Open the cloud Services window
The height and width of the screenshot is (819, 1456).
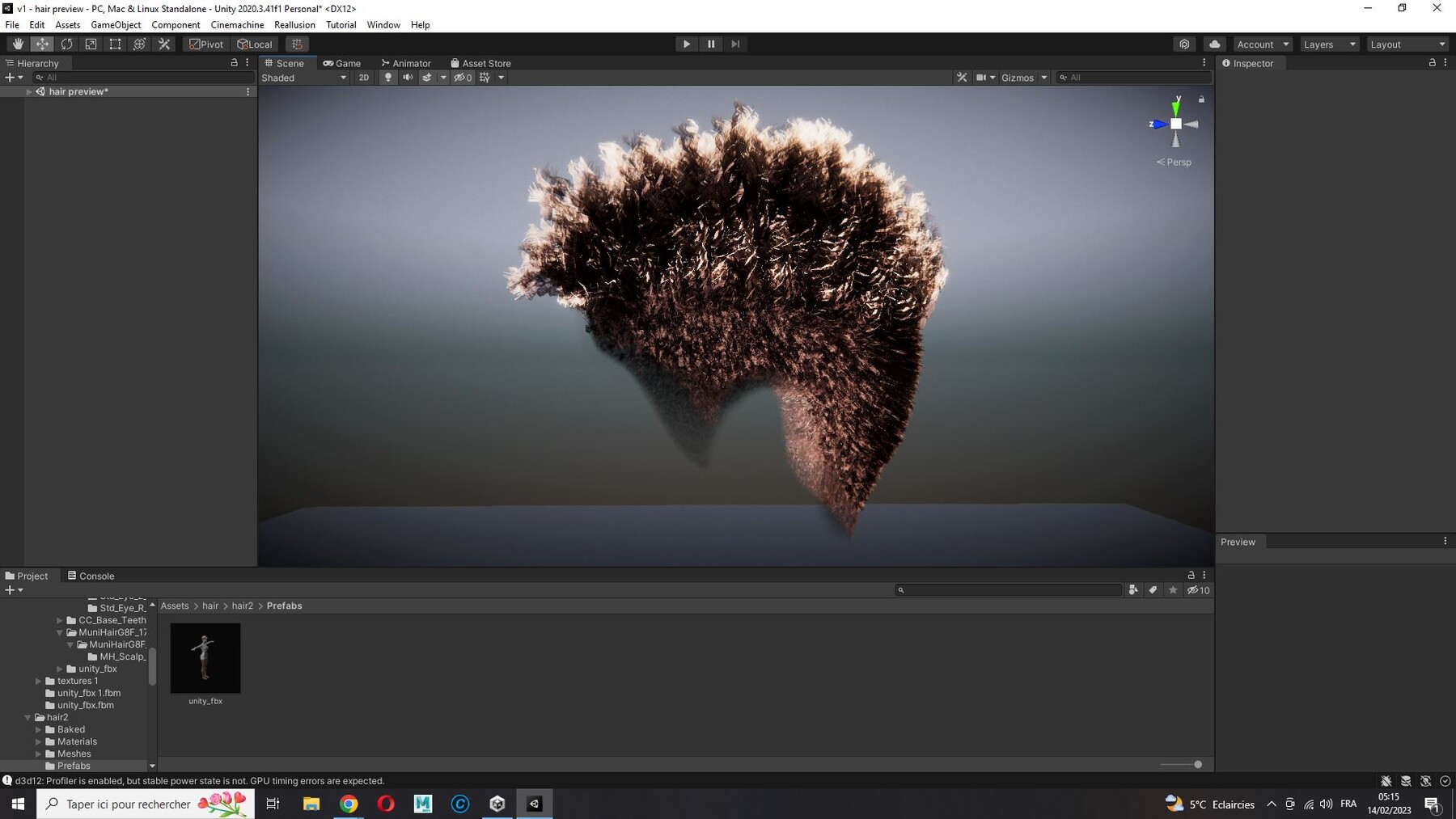point(1214,44)
